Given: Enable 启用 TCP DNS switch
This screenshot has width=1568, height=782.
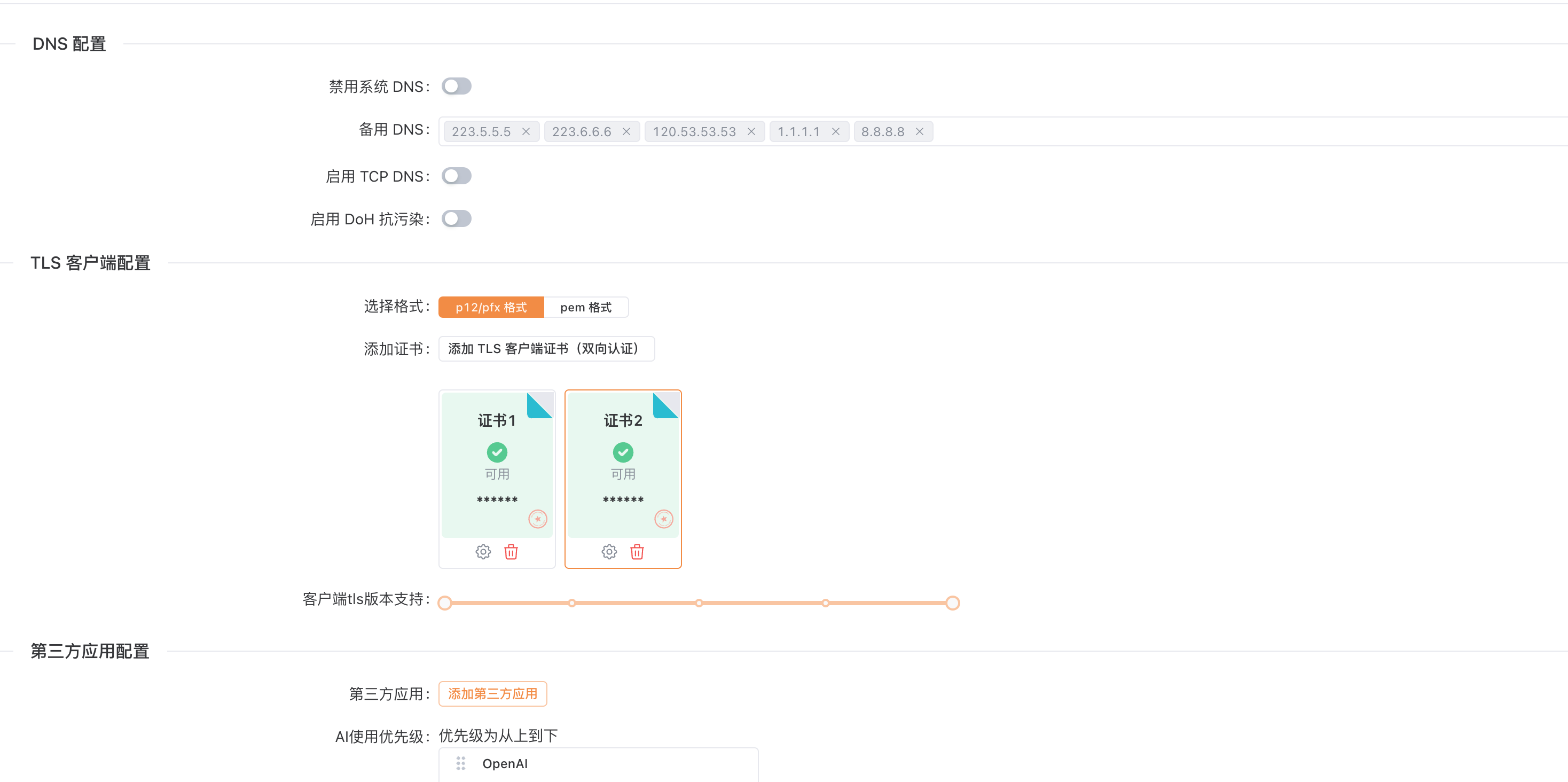Looking at the screenshot, I should (x=457, y=176).
